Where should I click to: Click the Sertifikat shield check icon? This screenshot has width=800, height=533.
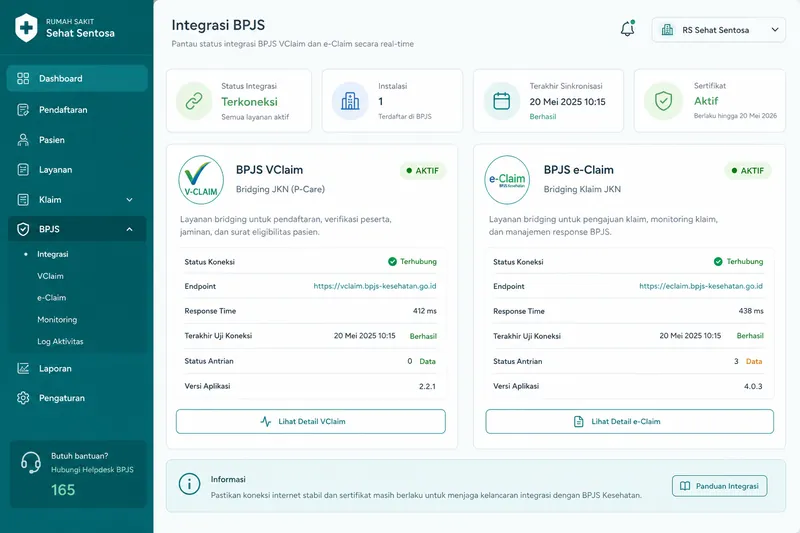663,101
